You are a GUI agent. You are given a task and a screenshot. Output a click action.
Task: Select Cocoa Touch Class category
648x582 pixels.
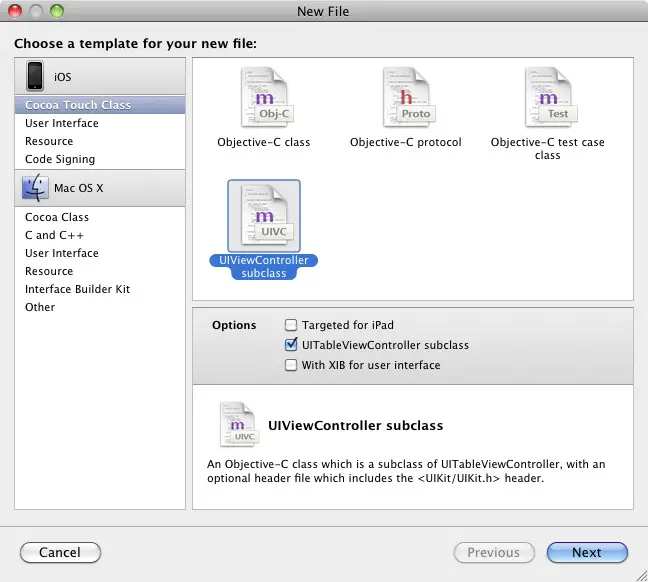pyautogui.click(x=78, y=105)
